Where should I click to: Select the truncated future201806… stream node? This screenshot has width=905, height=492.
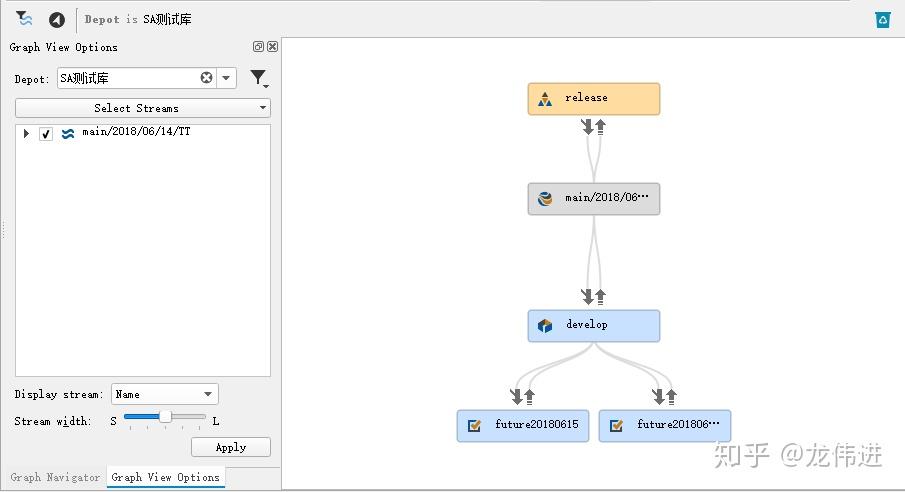(x=665, y=426)
